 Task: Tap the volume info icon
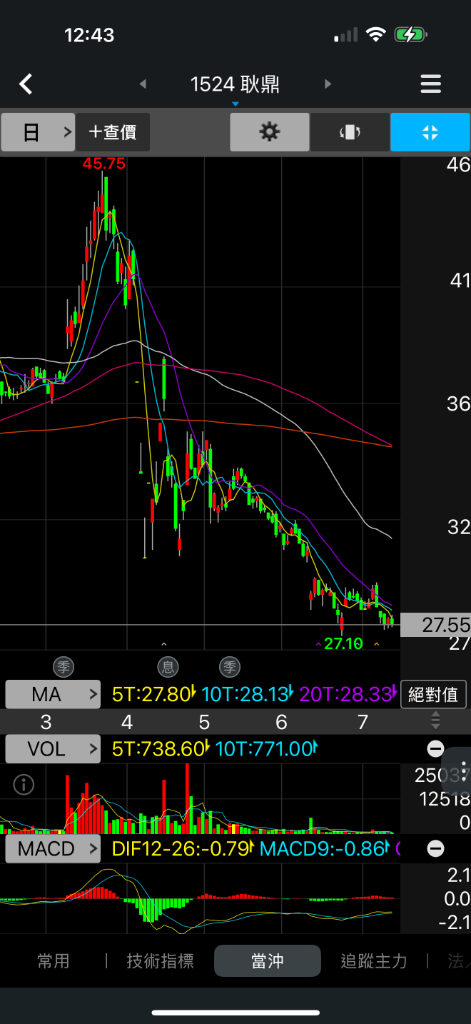click(x=24, y=785)
